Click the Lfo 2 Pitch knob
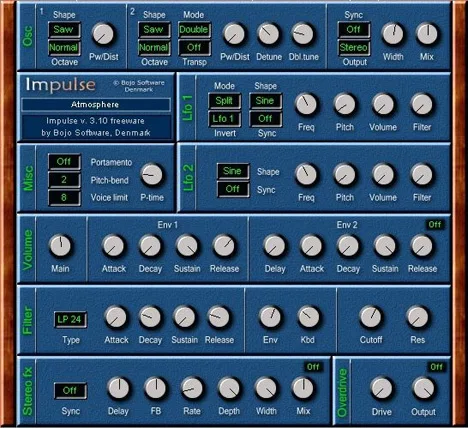Screen dimensions: 468x428 345,175
